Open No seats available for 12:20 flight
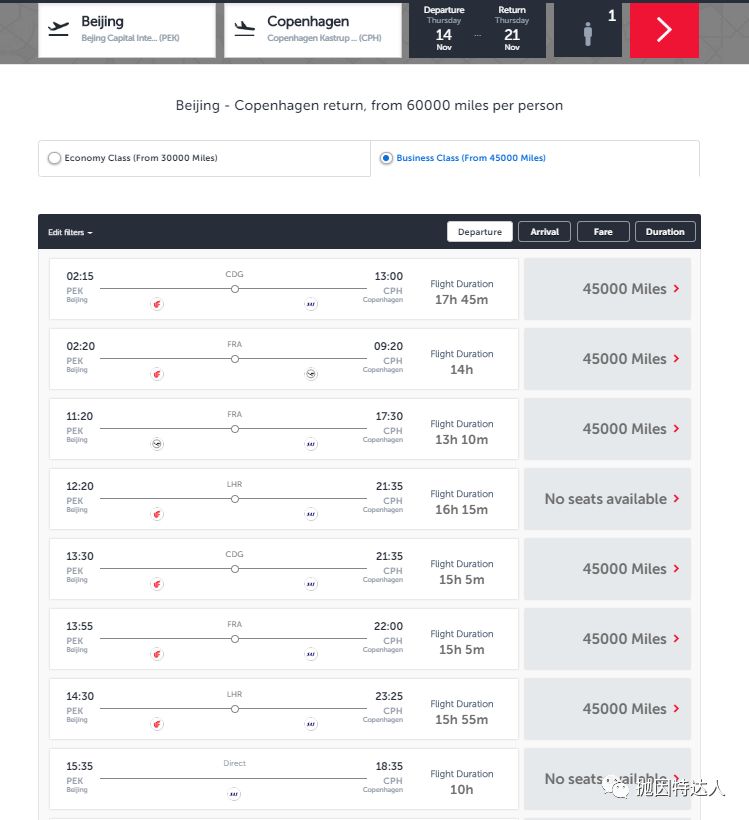The height and width of the screenshot is (820, 749). tap(607, 499)
